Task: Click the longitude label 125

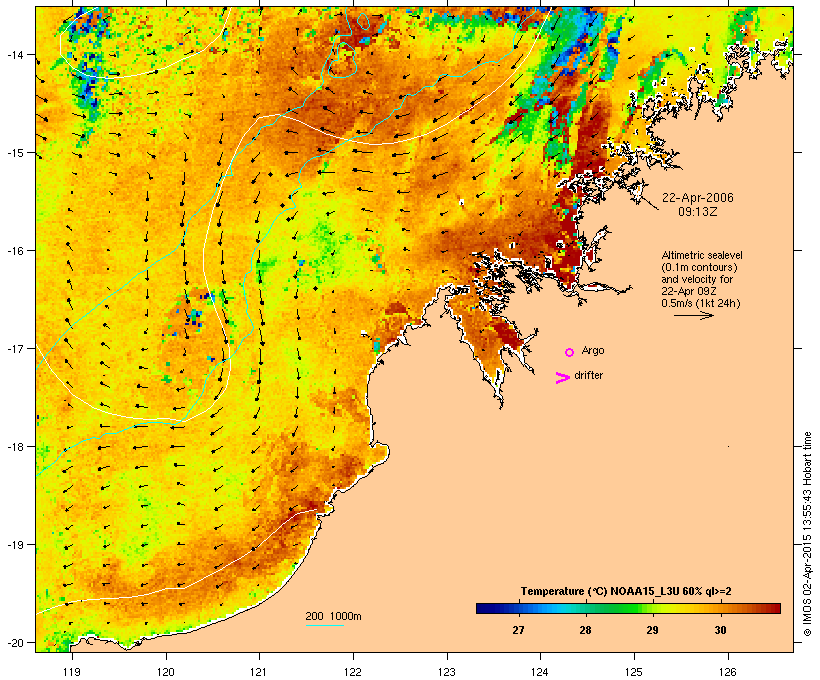Action: click(x=634, y=672)
